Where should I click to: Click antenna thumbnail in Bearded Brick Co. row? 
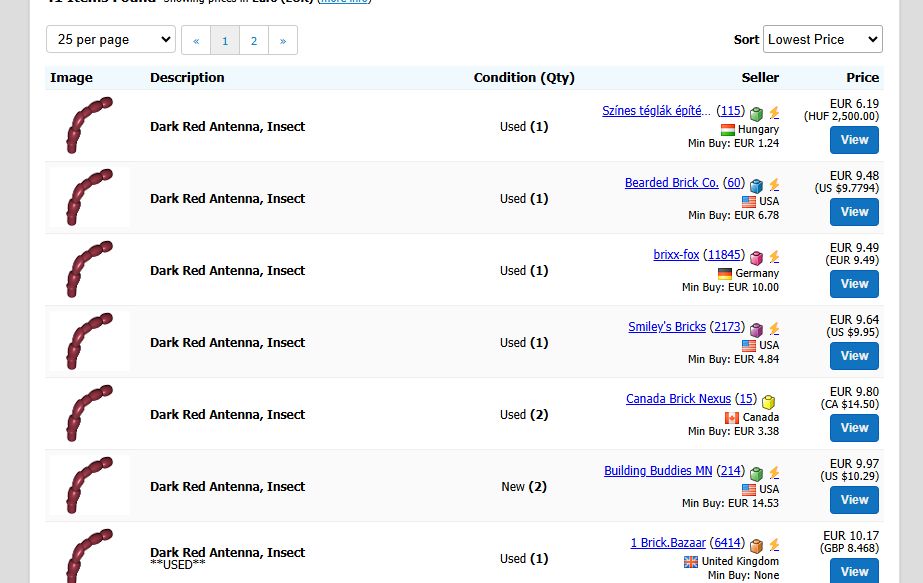(89, 197)
